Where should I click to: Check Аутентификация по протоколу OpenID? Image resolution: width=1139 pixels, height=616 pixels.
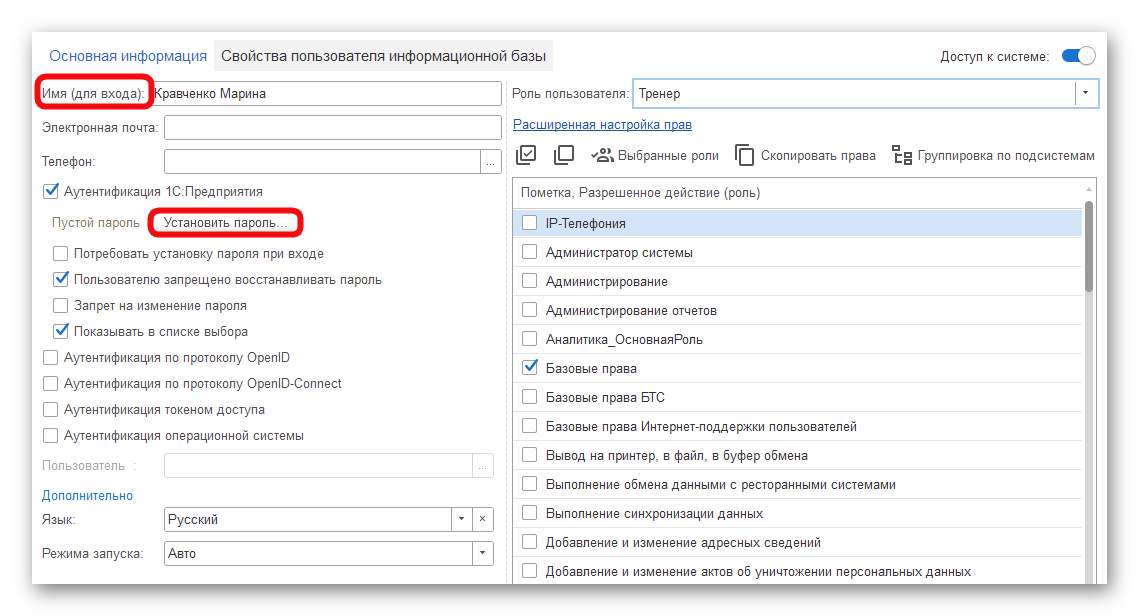coord(51,358)
